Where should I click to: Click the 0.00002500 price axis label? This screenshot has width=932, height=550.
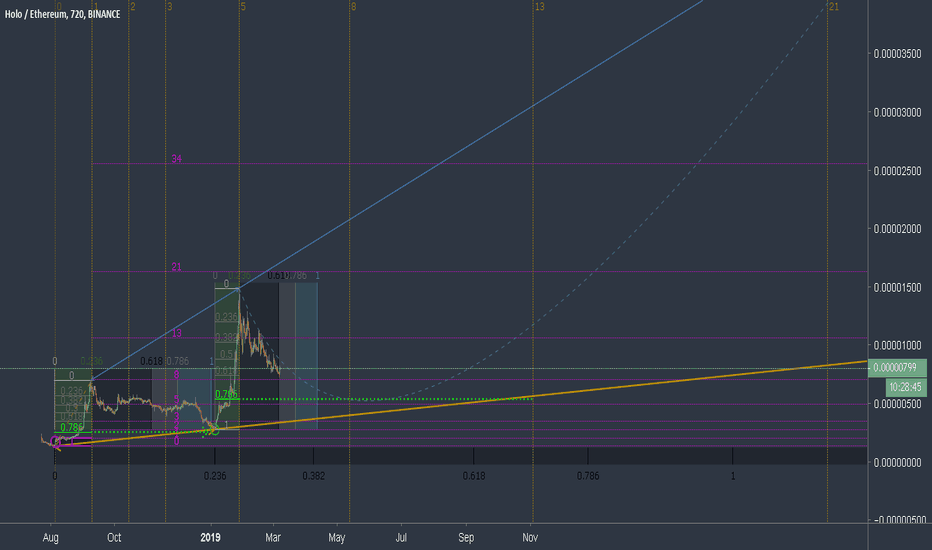(x=897, y=171)
